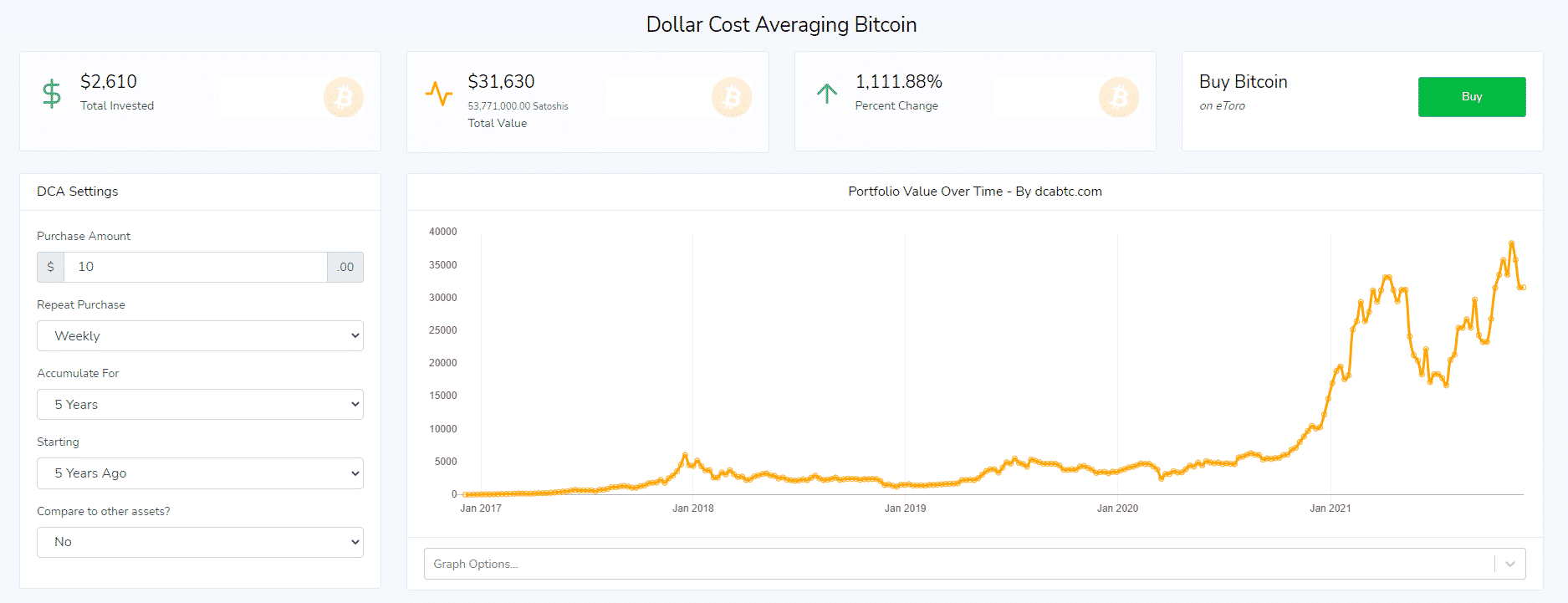The image size is (1568, 603).
Task: Click the chart's Jan 2018 price peak
Action: pyautogui.click(x=685, y=455)
